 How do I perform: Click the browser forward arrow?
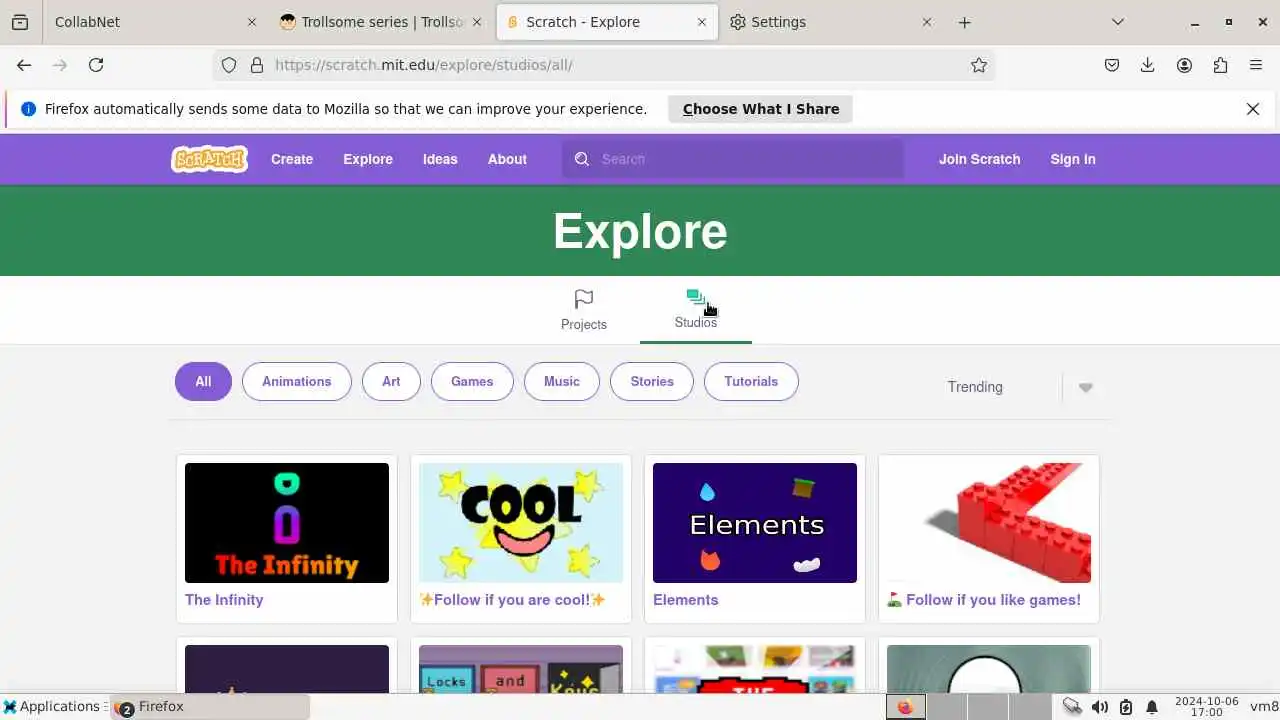pos(60,65)
